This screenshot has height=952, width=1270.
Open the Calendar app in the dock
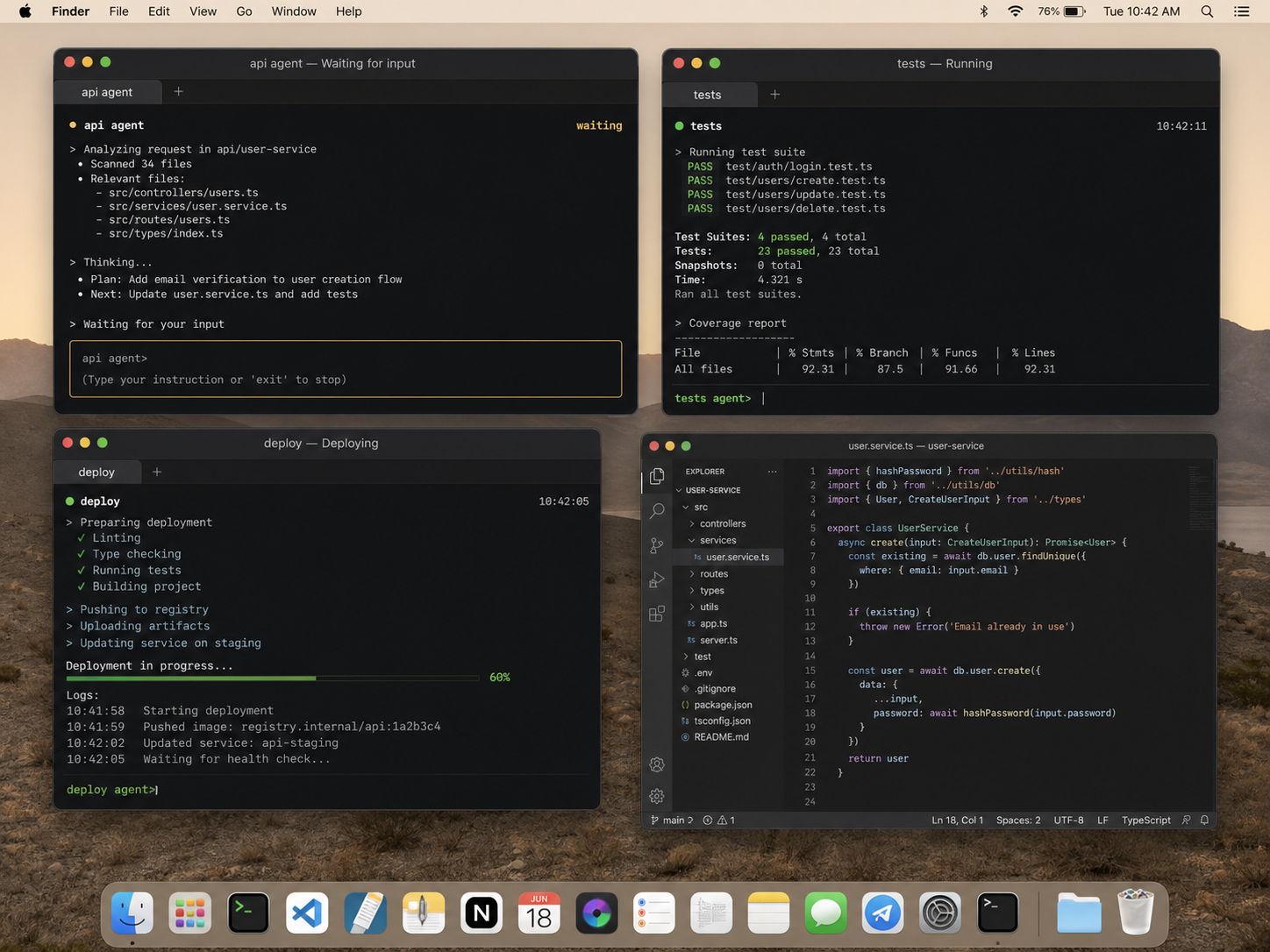[539, 913]
